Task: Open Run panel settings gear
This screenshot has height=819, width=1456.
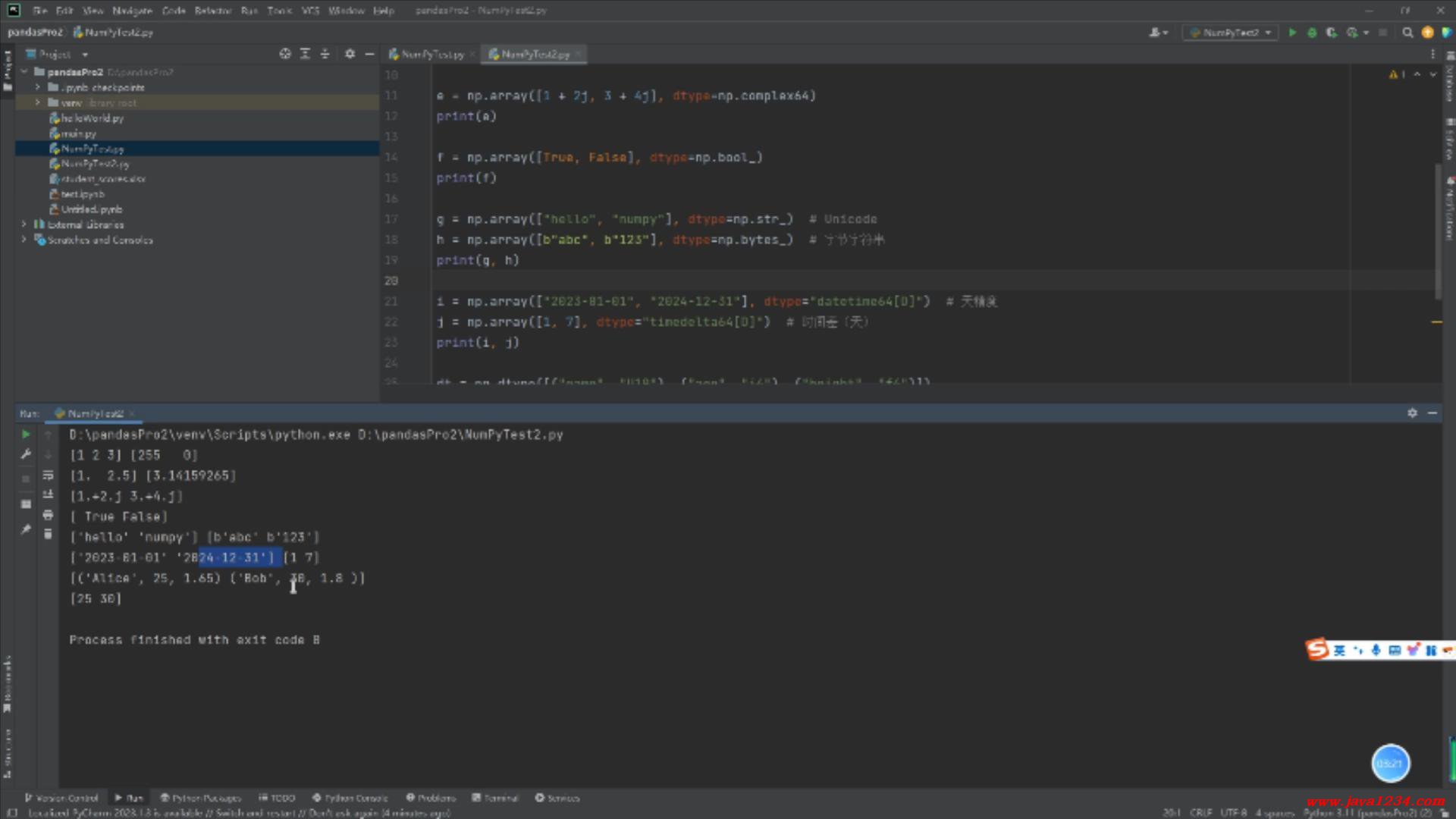Action: click(1412, 413)
